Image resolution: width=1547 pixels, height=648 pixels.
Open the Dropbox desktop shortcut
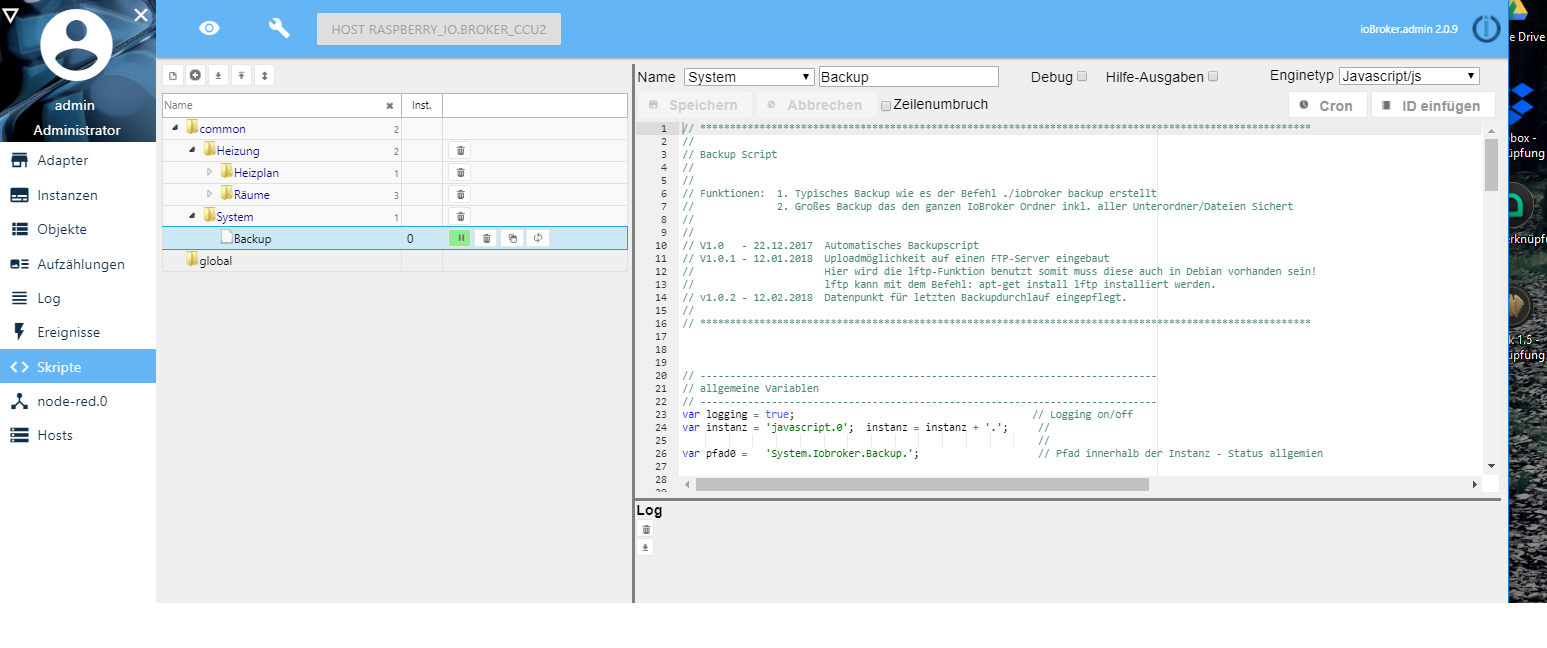[1522, 102]
